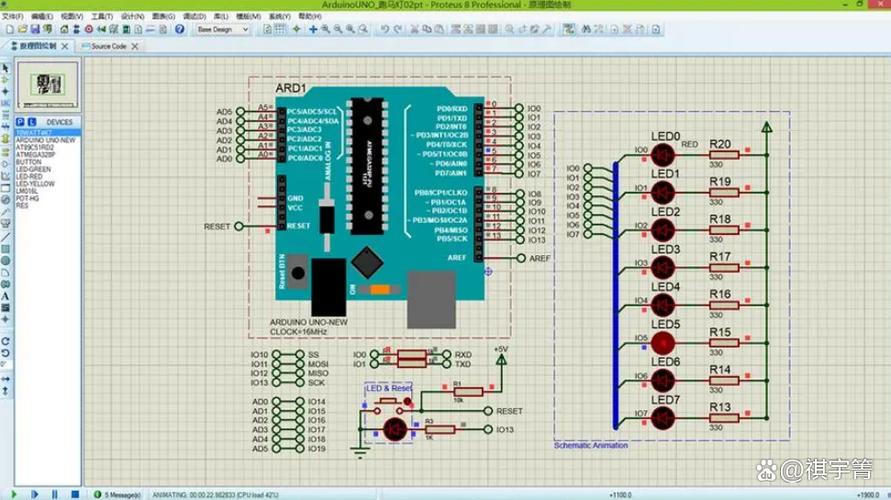Screen dimensions: 891x500
Task: Open the Base Design variant dropdown
Action: tap(222, 30)
